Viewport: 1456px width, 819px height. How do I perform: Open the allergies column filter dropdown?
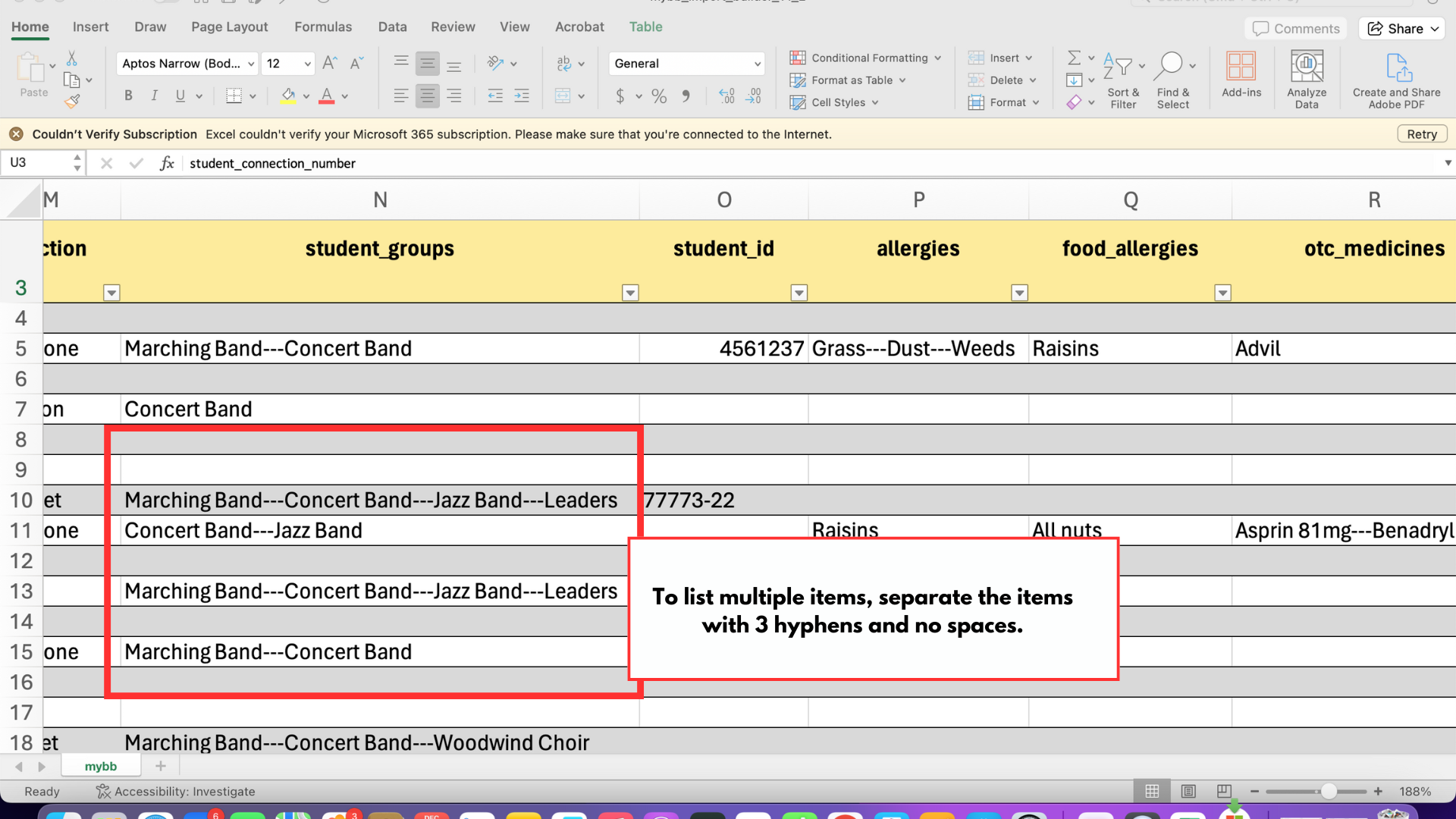tap(1020, 293)
